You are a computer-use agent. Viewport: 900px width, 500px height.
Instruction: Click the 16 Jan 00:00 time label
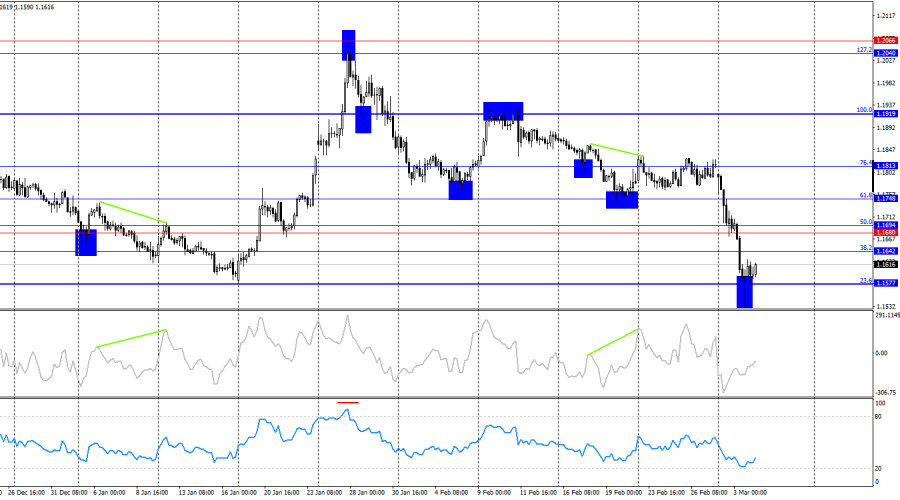(239, 493)
